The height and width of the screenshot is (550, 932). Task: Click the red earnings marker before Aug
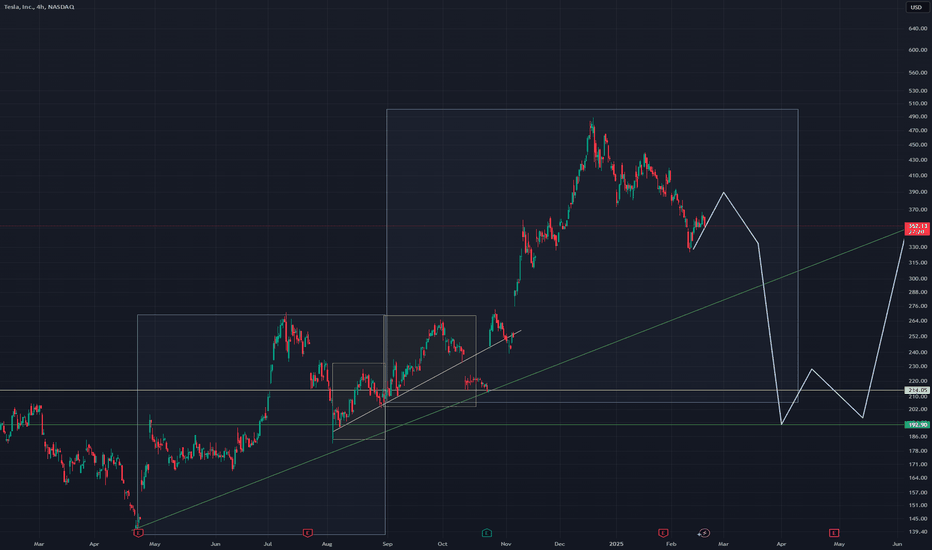(307, 533)
